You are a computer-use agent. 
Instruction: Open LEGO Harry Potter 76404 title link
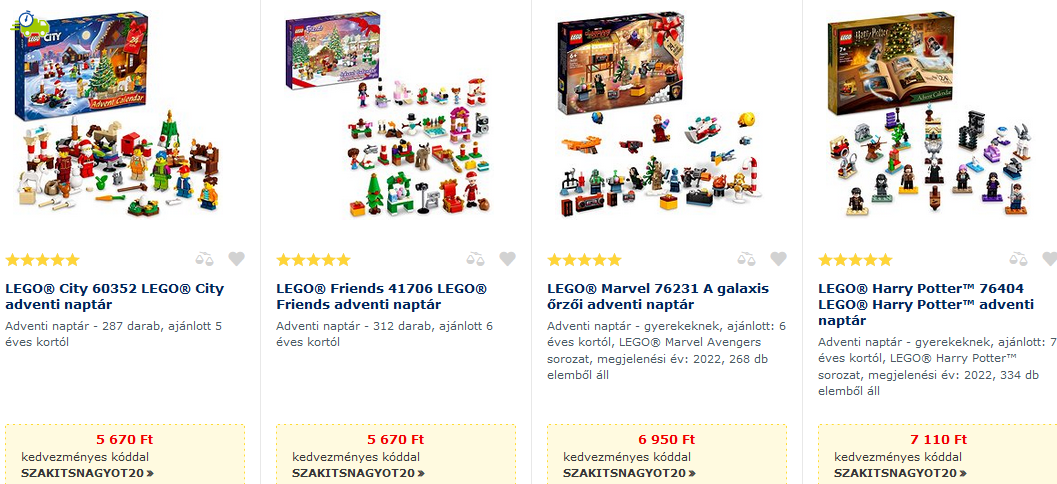(926, 305)
